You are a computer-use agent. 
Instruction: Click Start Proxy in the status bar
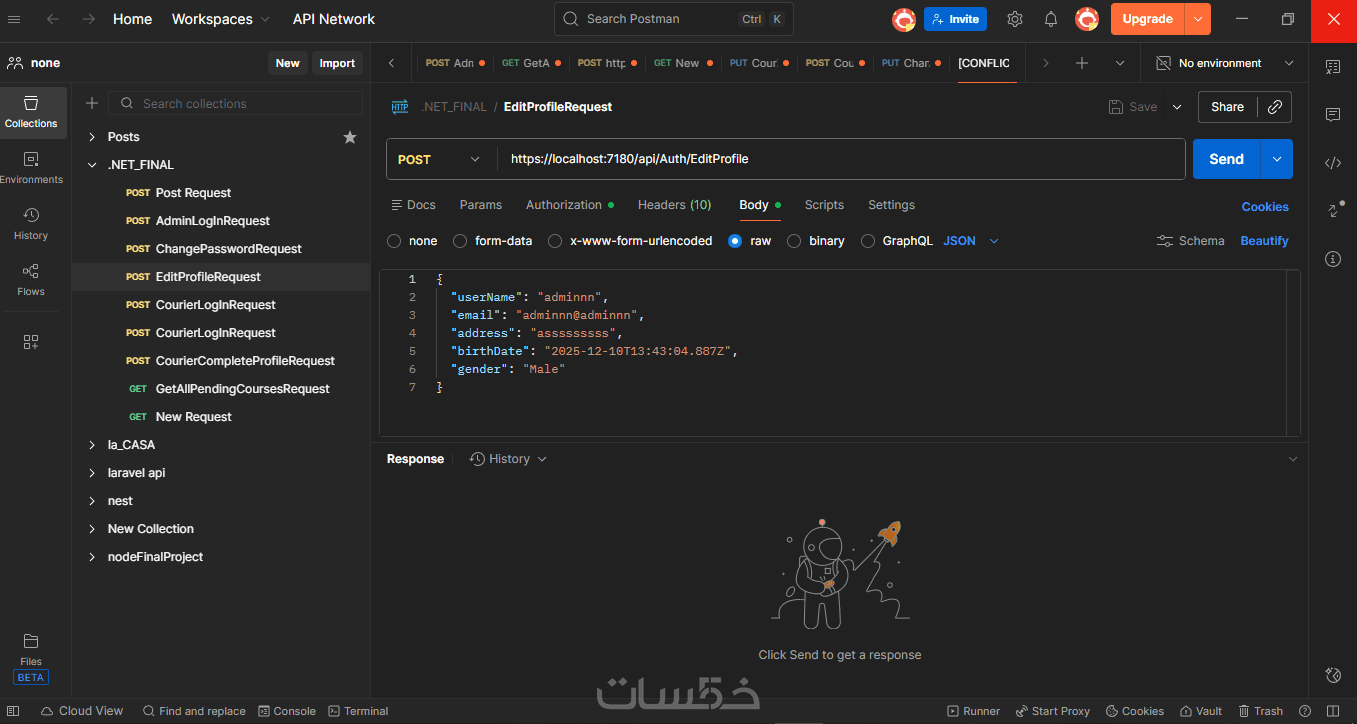[x=1052, y=711]
